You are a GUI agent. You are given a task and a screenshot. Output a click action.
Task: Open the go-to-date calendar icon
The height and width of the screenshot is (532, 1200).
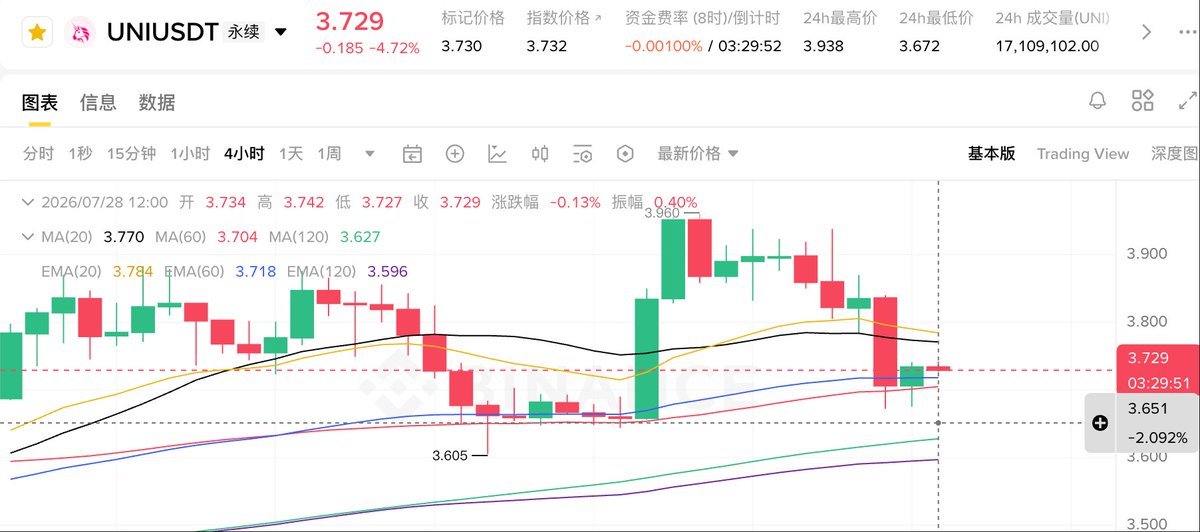tap(412, 154)
